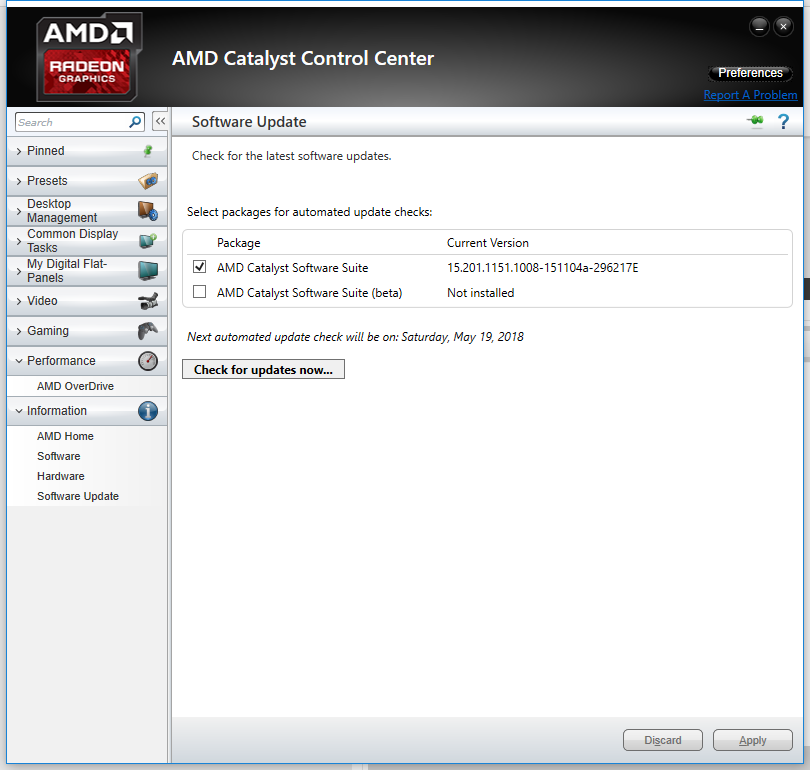Click the Discard button
The width and height of the screenshot is (810, 770).
pyautogui.click(x=663, y=740)
